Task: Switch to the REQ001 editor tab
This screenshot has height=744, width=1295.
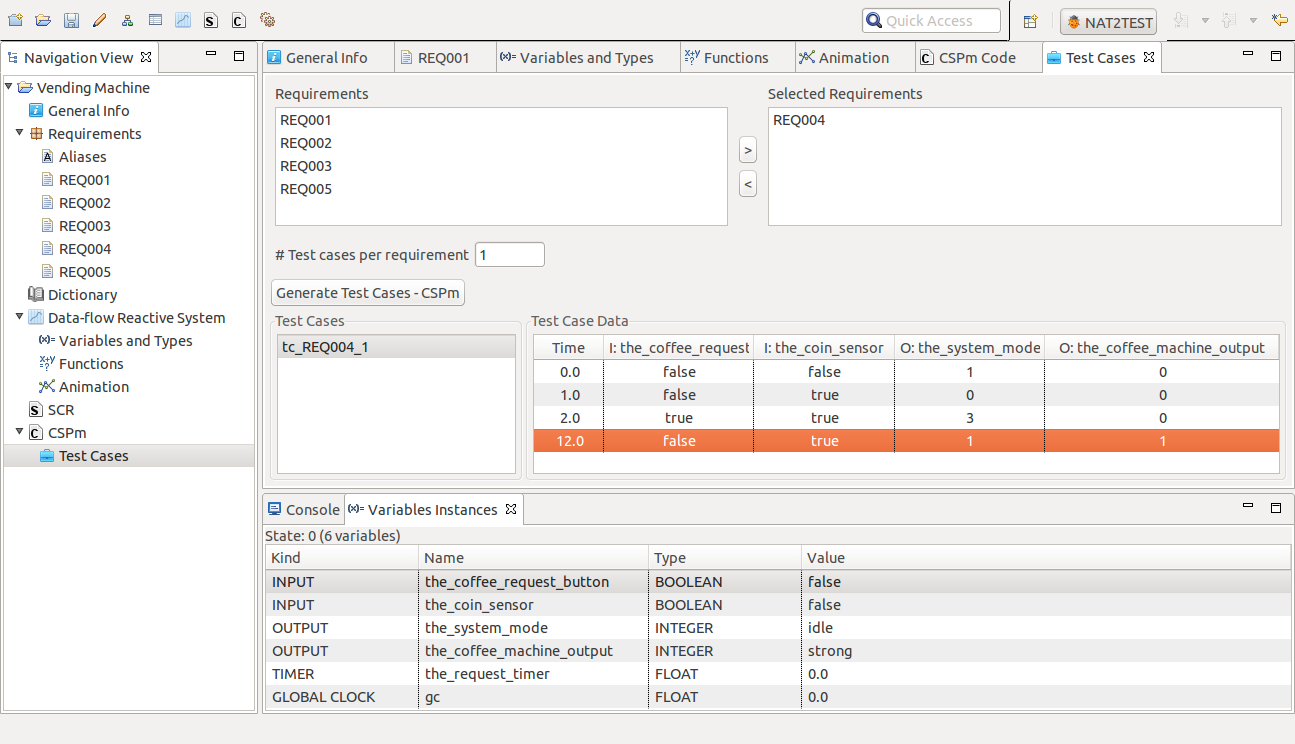Action: 444,58
